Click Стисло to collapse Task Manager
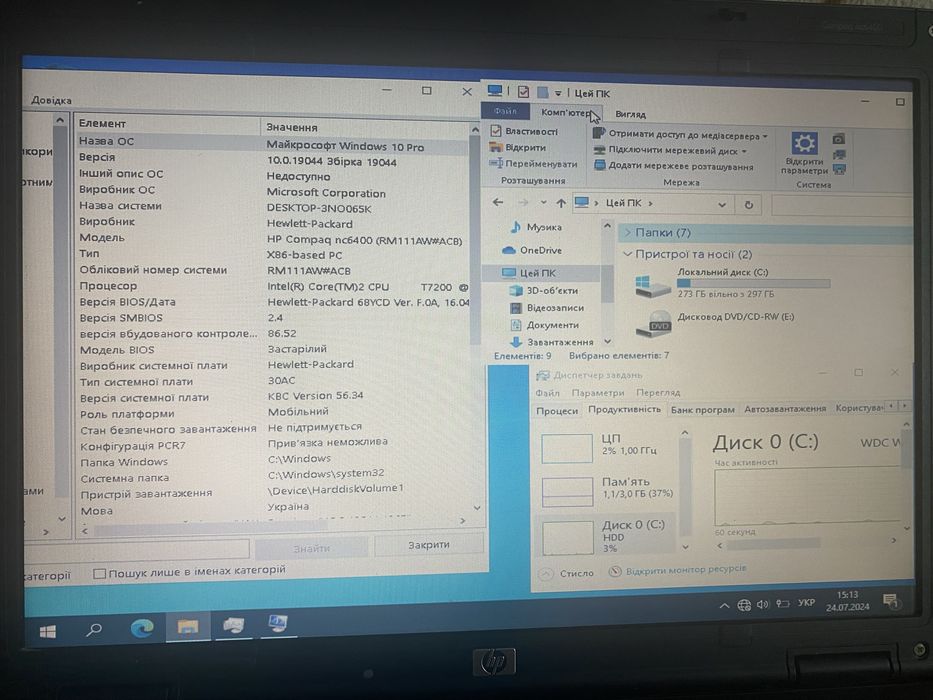Image resolution: width=933 pixels, height=700 pixels. [567, 573]
